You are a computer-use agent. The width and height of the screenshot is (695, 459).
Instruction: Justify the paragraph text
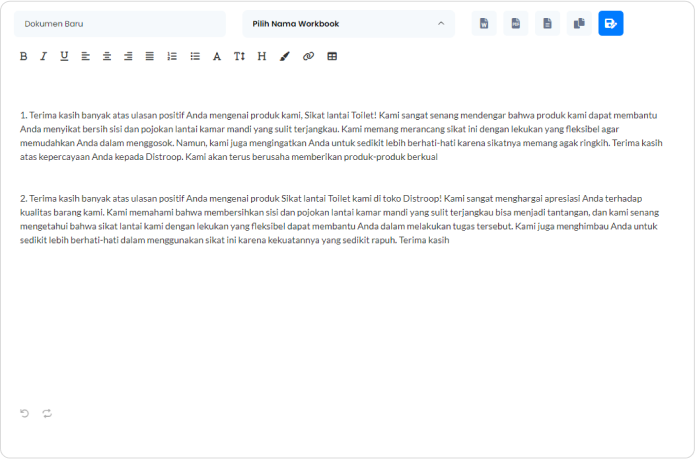click(150, 56)
